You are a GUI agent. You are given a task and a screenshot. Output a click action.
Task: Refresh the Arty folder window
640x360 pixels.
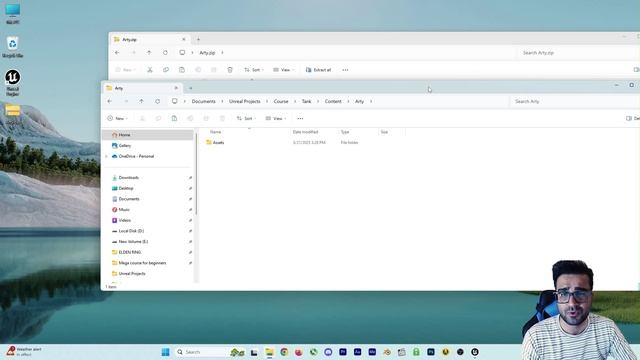tap(158, 101)
